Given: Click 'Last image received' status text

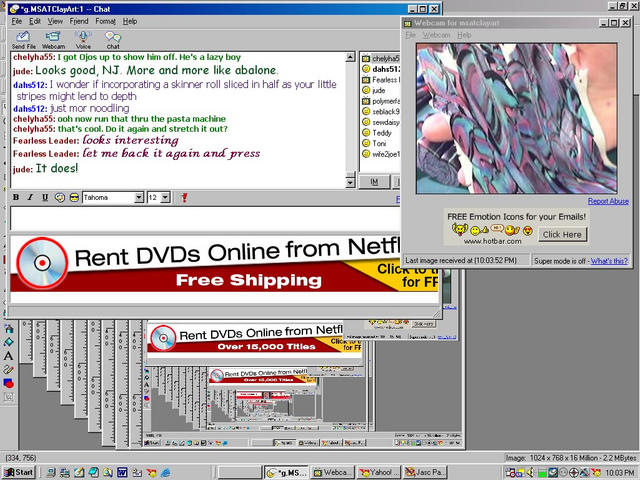Looking at the screenshot, I should tap(461, 260).
